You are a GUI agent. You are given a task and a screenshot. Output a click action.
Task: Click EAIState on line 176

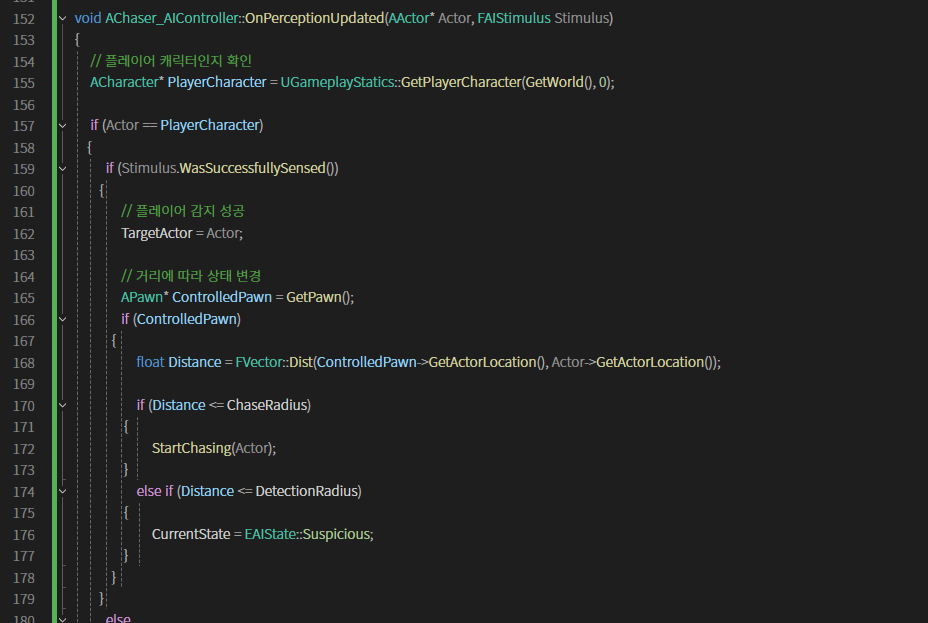coord(270,534)
